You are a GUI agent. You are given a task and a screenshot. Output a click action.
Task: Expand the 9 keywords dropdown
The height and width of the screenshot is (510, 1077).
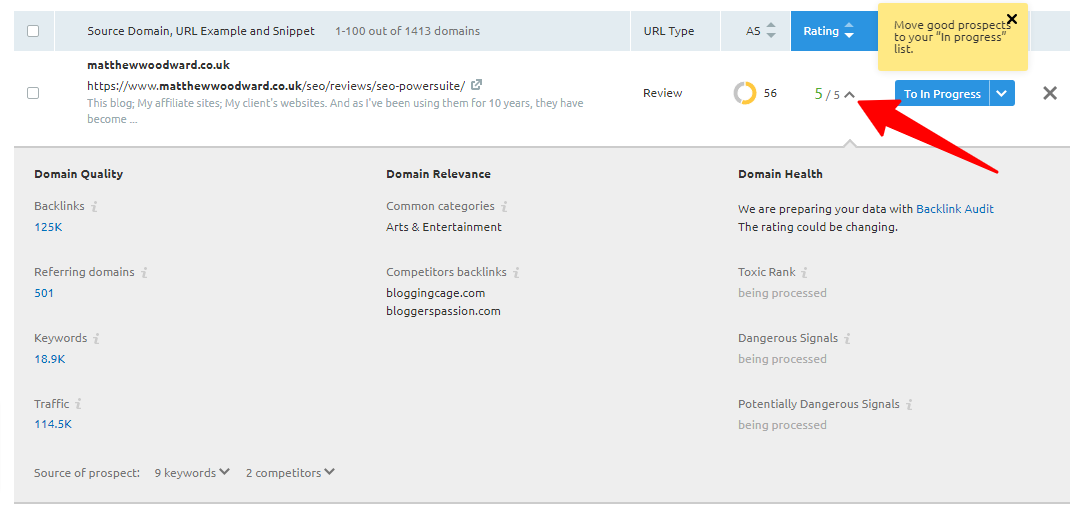pyautogui.click(x=192, y=473)
